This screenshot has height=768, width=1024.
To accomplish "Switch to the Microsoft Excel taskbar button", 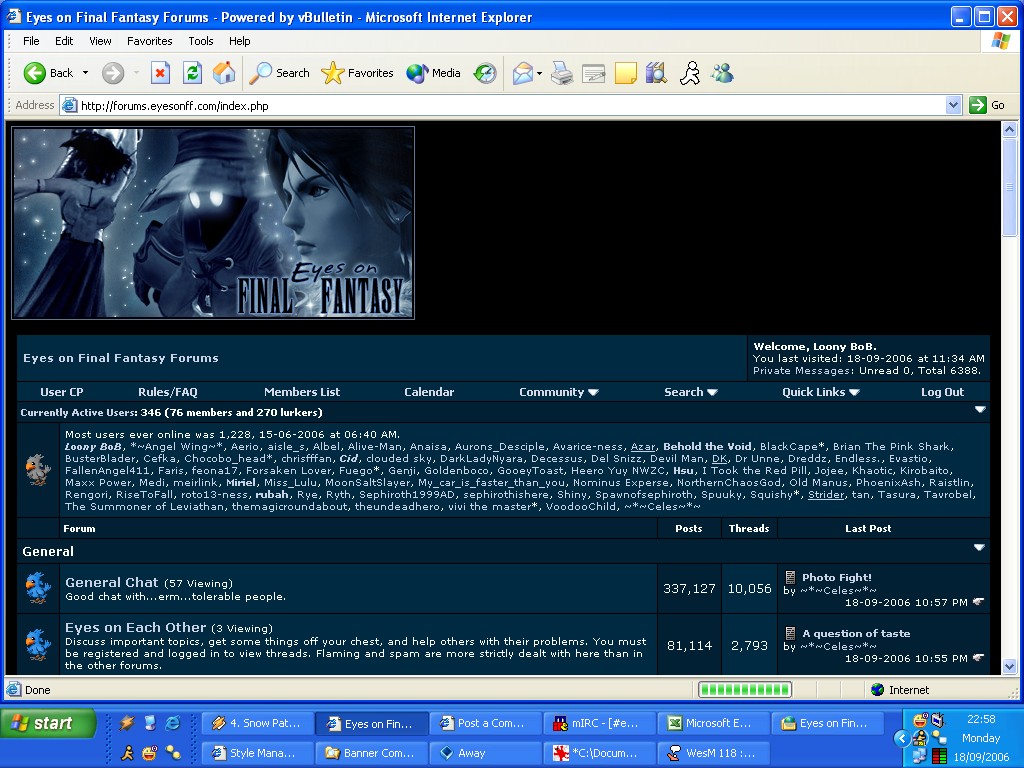I will [x=713, y=723].
